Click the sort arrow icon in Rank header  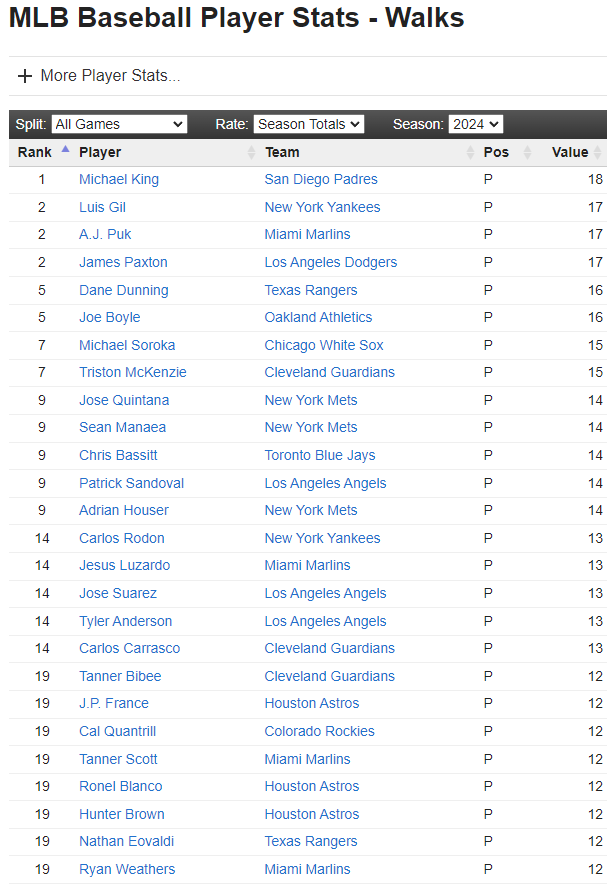point(65,149)
